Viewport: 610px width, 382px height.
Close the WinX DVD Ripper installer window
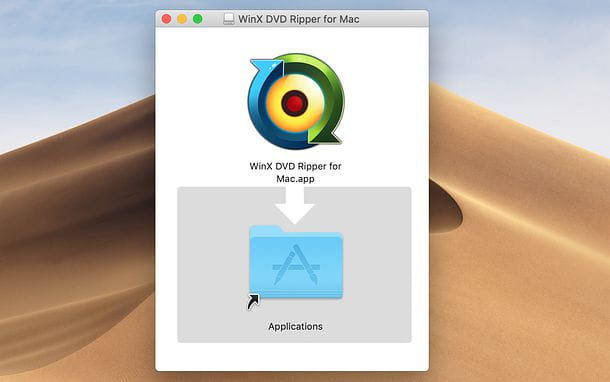[167, 19]
